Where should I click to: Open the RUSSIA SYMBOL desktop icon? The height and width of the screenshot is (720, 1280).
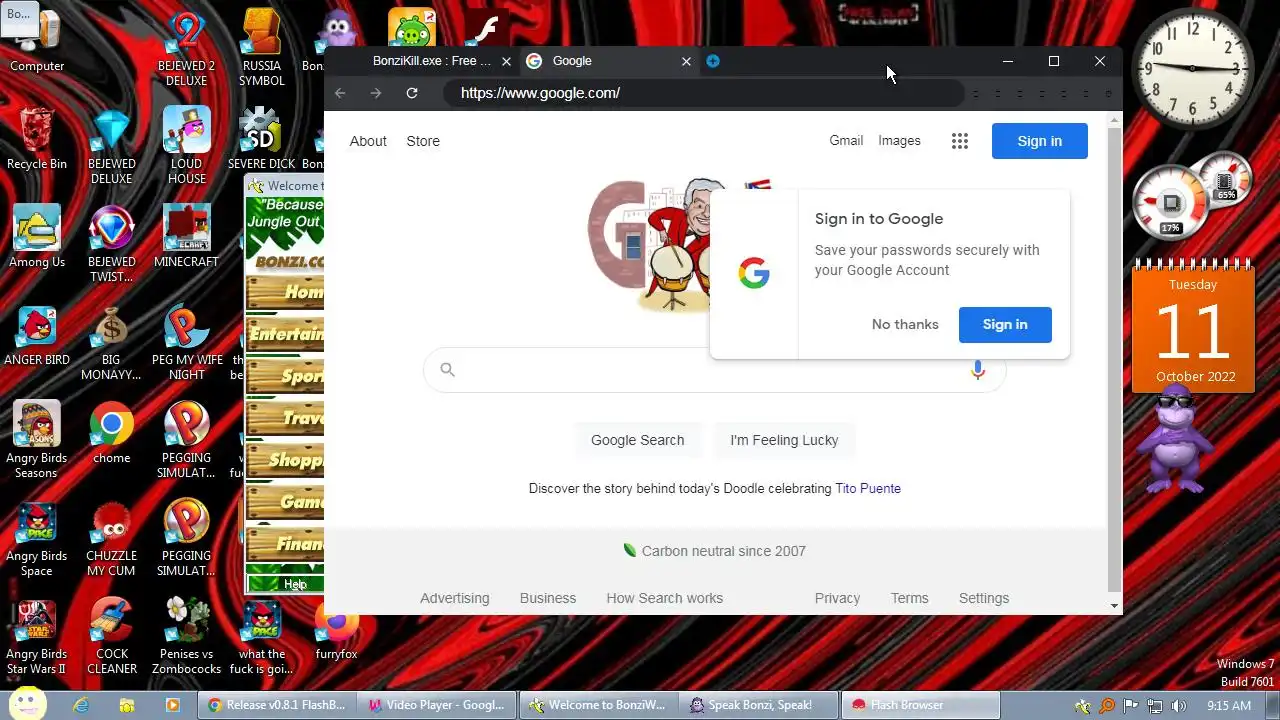pos(262,48)
